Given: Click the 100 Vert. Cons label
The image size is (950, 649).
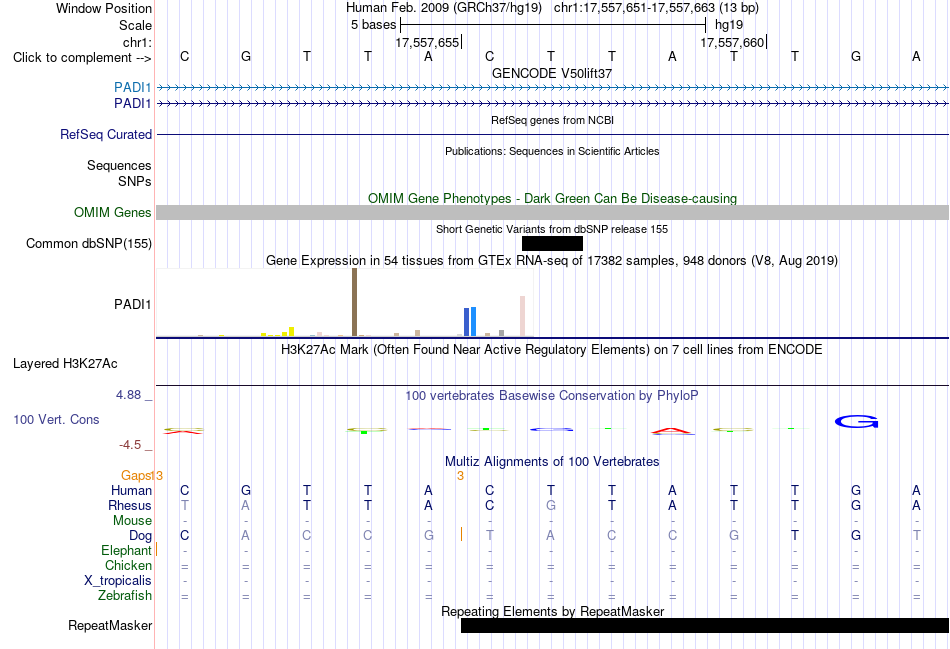Looking at the screenshot, I should click(56, 419).
